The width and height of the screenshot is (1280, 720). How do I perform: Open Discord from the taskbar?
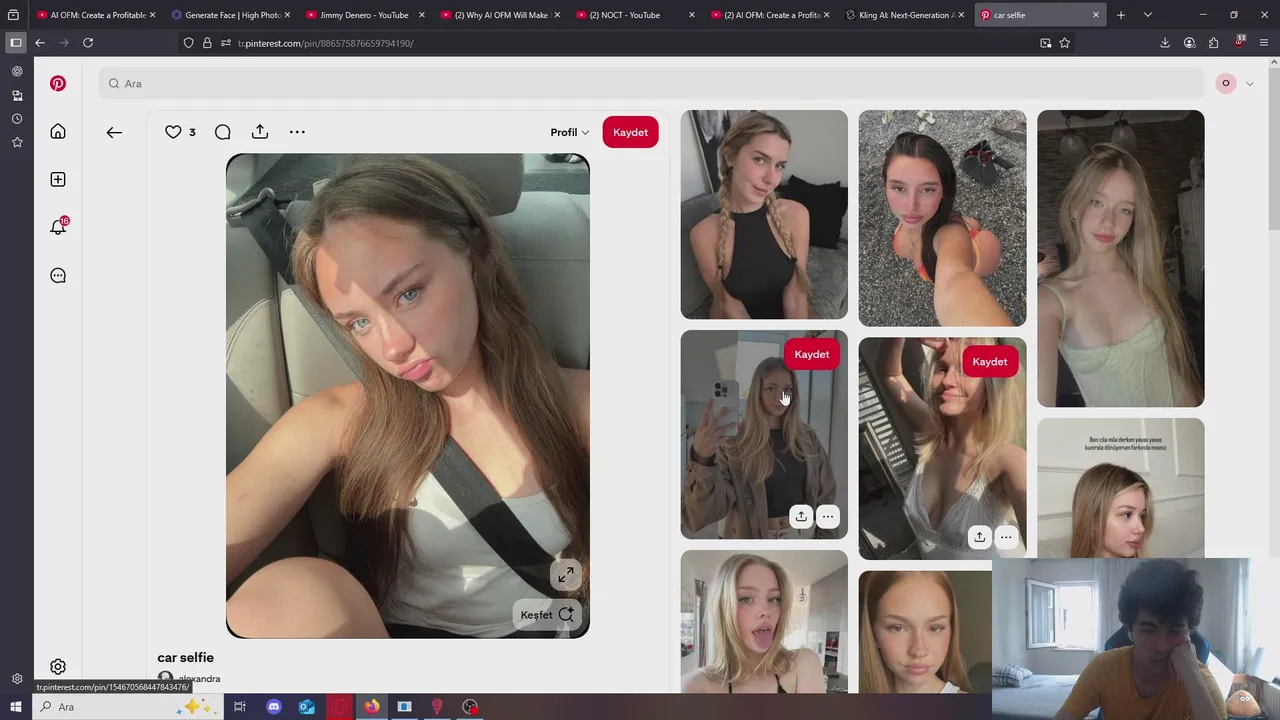pyautogui.click(x=273, y=707)
